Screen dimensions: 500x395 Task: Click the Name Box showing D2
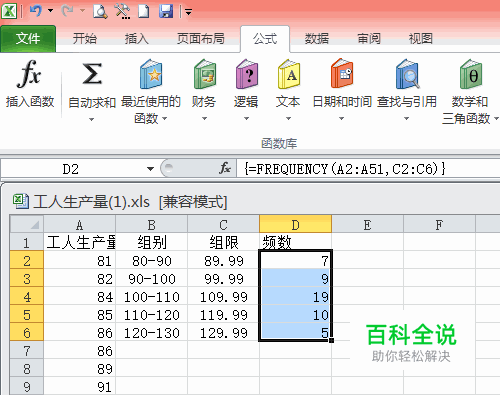[x=71, y=169]
